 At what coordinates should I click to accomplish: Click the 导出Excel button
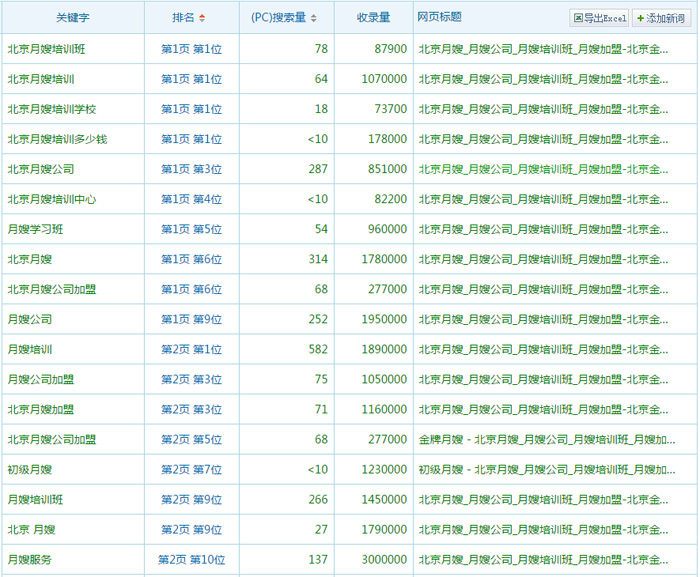point(598,18)
